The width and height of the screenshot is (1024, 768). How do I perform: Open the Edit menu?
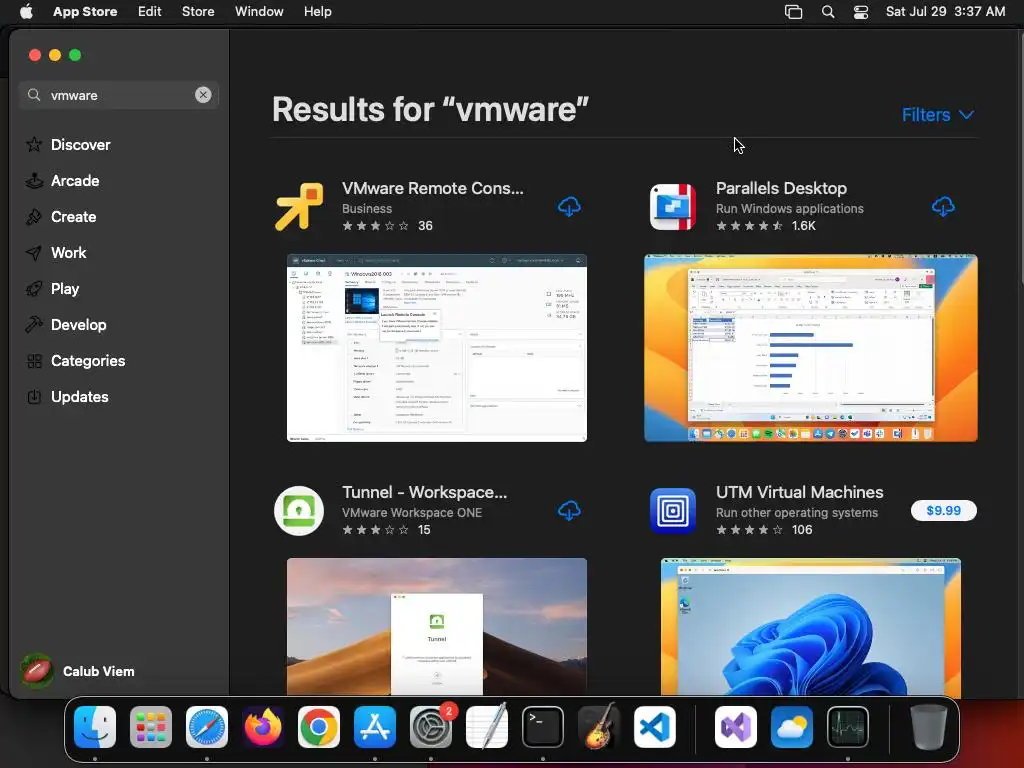click(150, 12)
